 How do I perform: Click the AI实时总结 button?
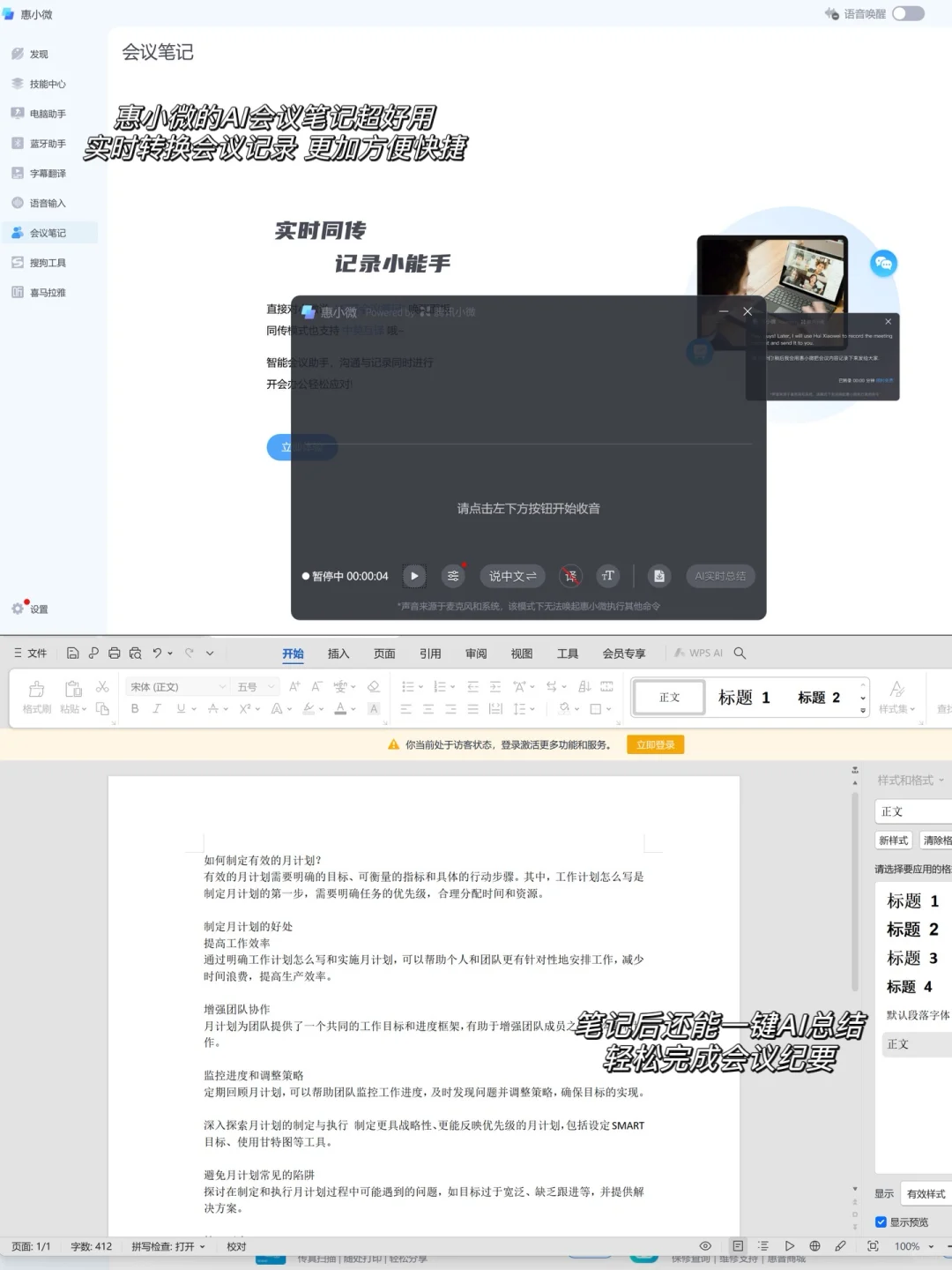tap(720, 576)
